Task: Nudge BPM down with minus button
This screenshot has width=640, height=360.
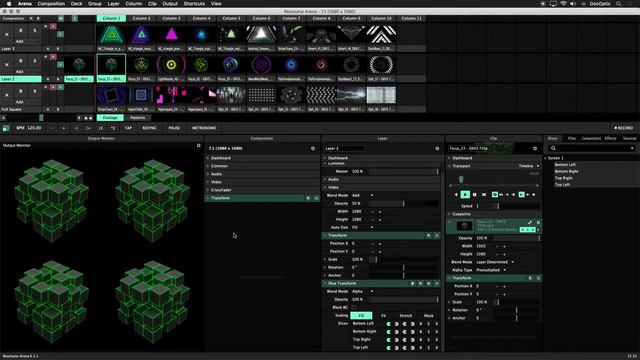Action: point(52,128)
